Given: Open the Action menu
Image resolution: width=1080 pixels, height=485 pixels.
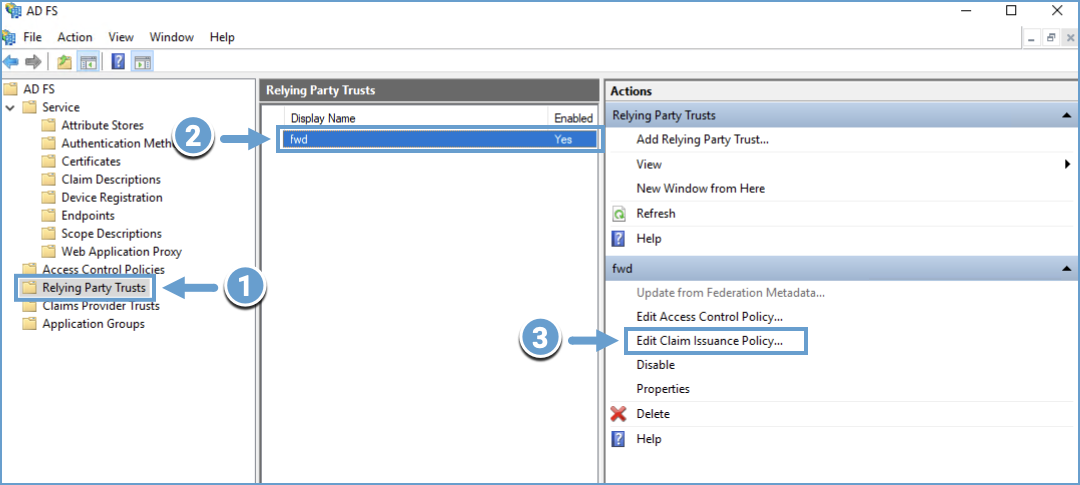Looking at the screenshot, I should (x=75, y=37).
